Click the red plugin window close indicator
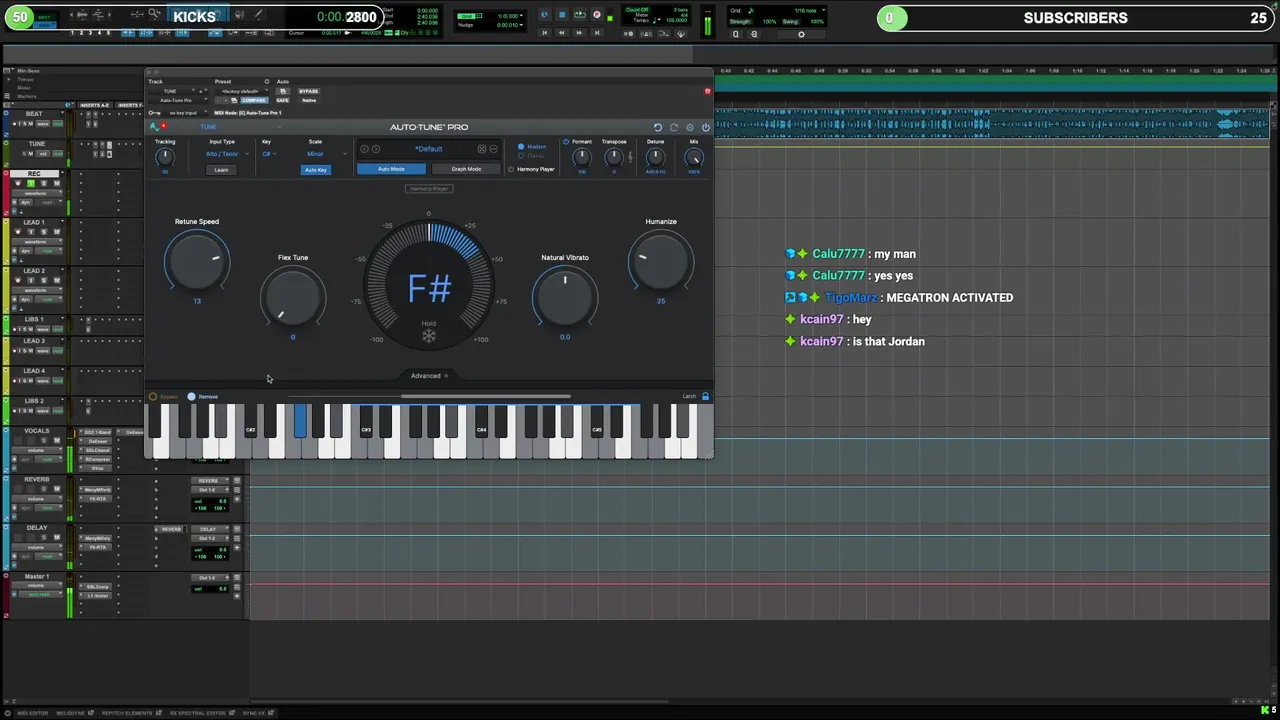The width and height of the screenshot is (1280, 720). click(x=707, y=91)
